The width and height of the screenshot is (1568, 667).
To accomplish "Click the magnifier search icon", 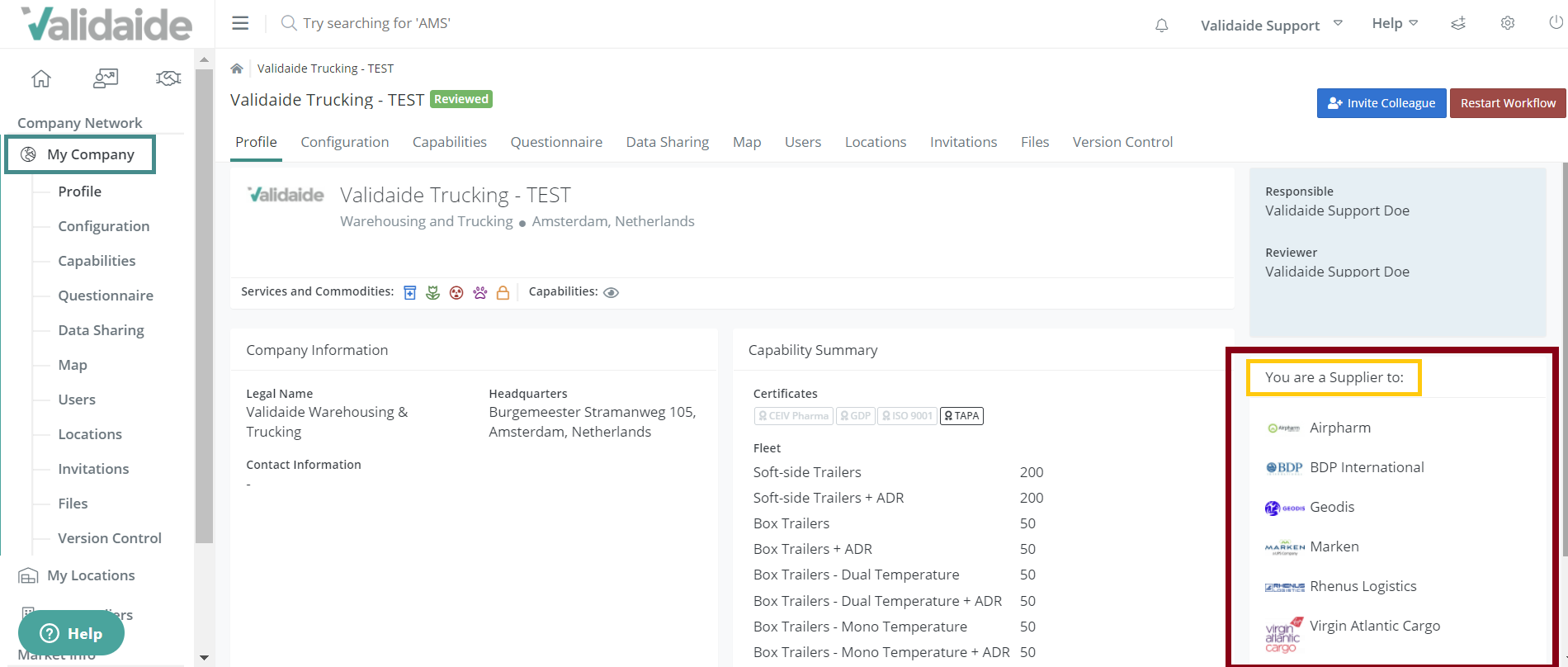I will point(289,23).
